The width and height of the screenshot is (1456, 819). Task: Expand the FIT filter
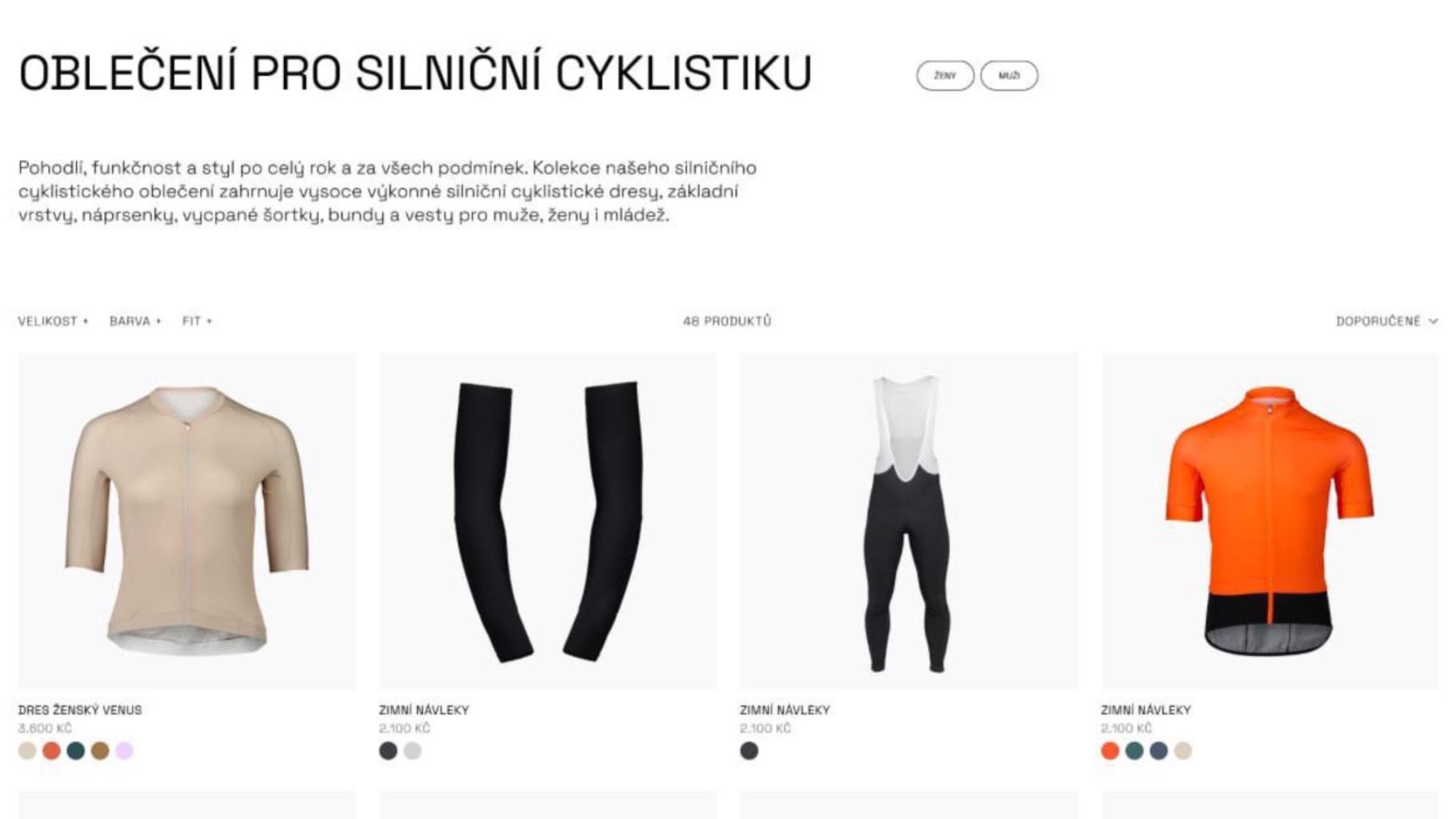pyautogui.click(x=197, y=321)
